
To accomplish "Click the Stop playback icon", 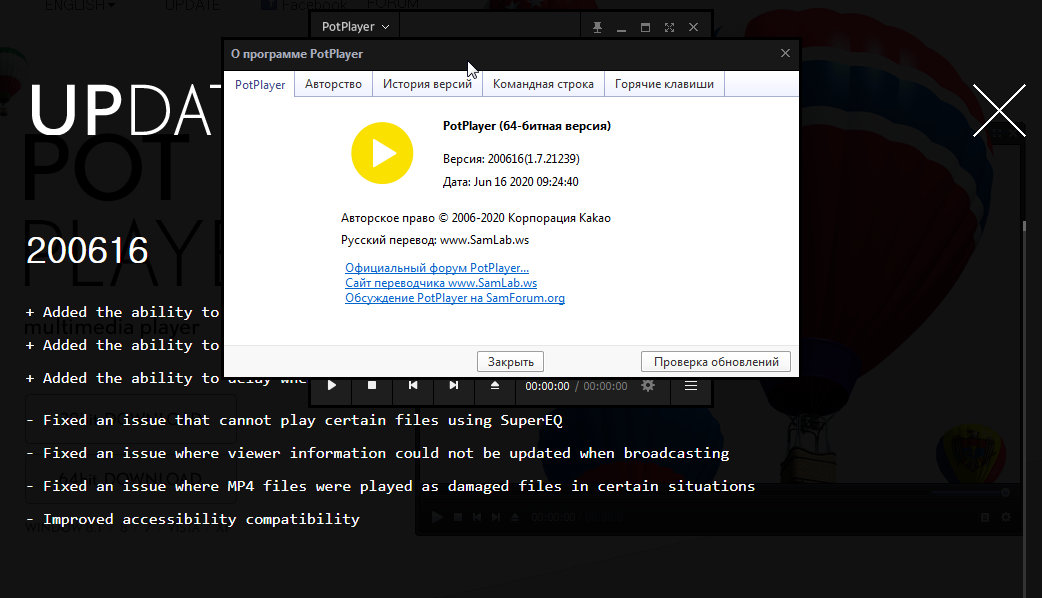I will tap(372, 385).
